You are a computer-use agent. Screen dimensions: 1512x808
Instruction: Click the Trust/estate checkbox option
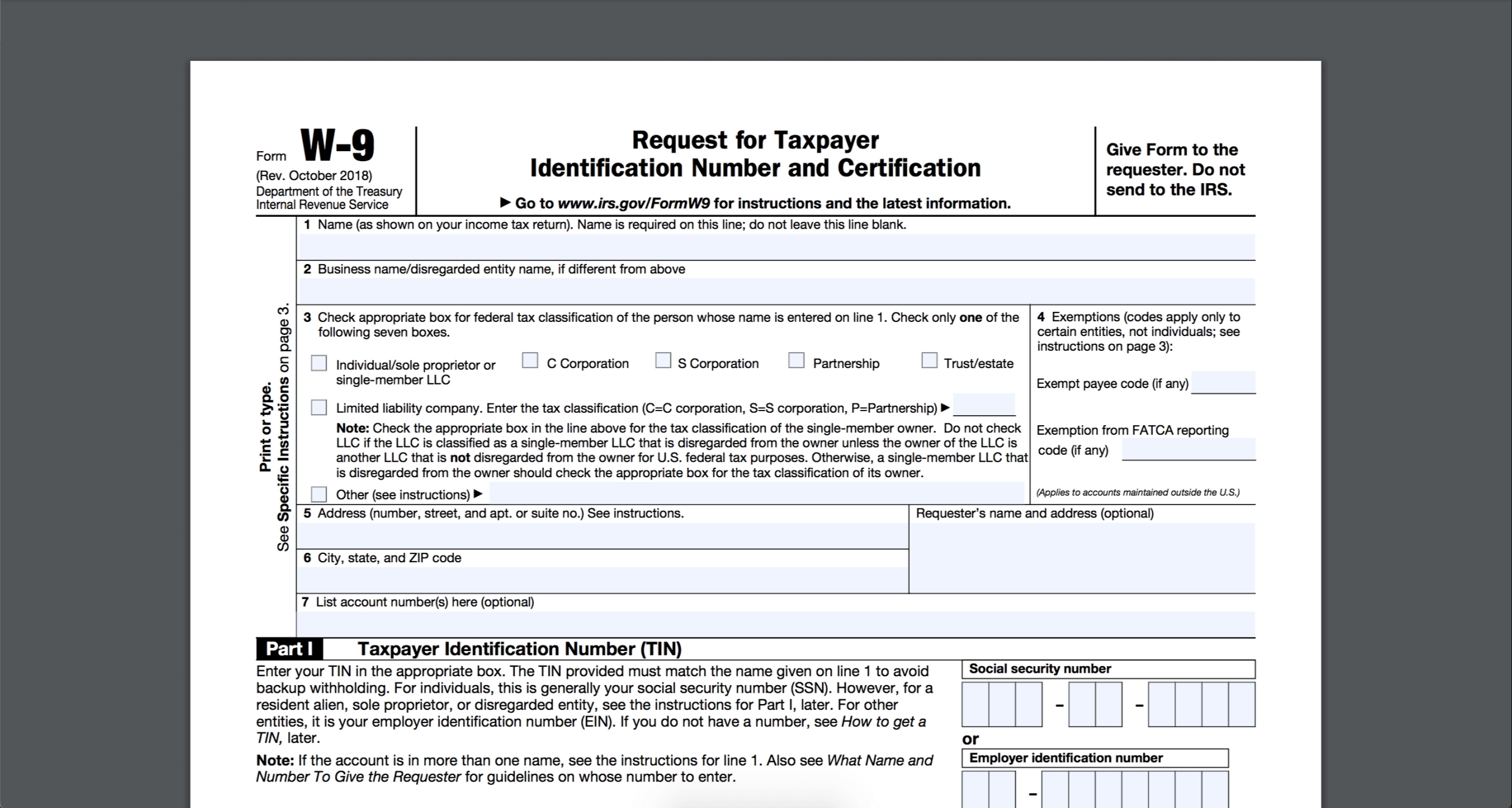click(929, 361)
